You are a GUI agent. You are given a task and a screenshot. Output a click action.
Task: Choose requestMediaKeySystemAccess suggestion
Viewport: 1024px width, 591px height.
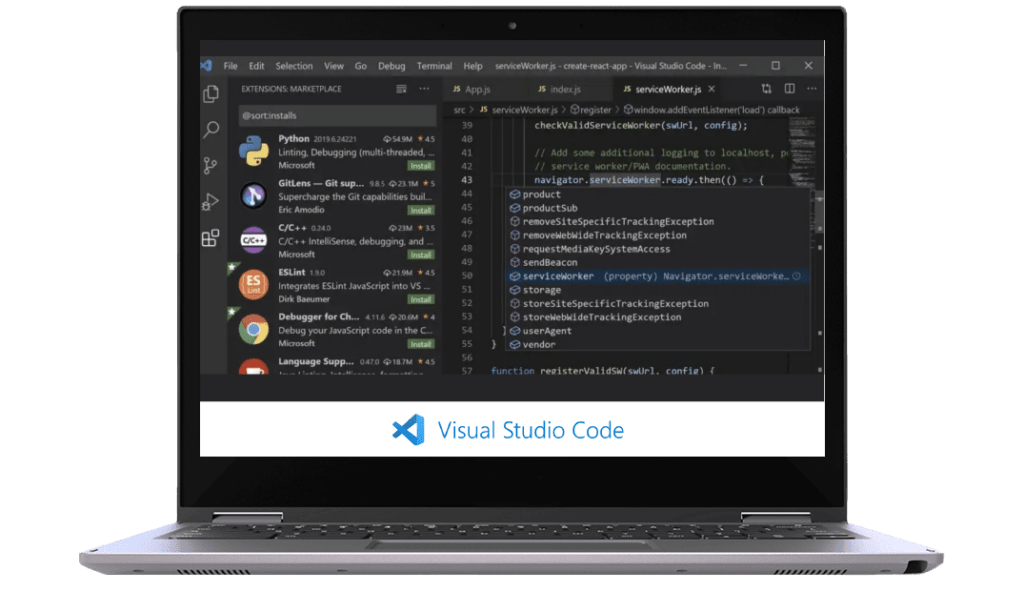click(x=658, y=249)
